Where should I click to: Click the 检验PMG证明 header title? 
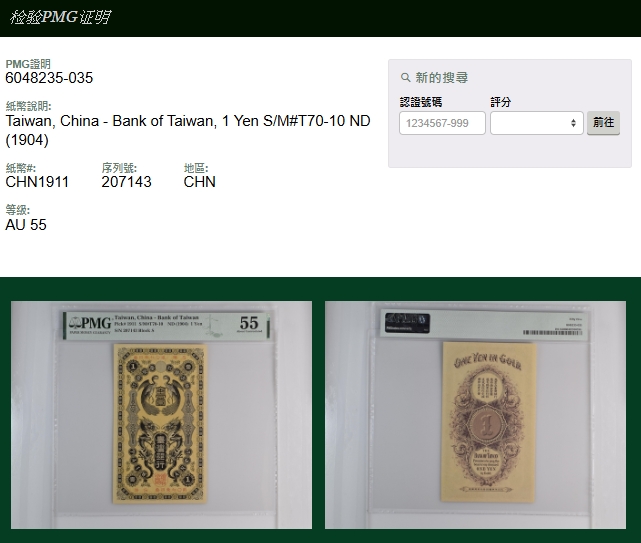coord(60,17)
